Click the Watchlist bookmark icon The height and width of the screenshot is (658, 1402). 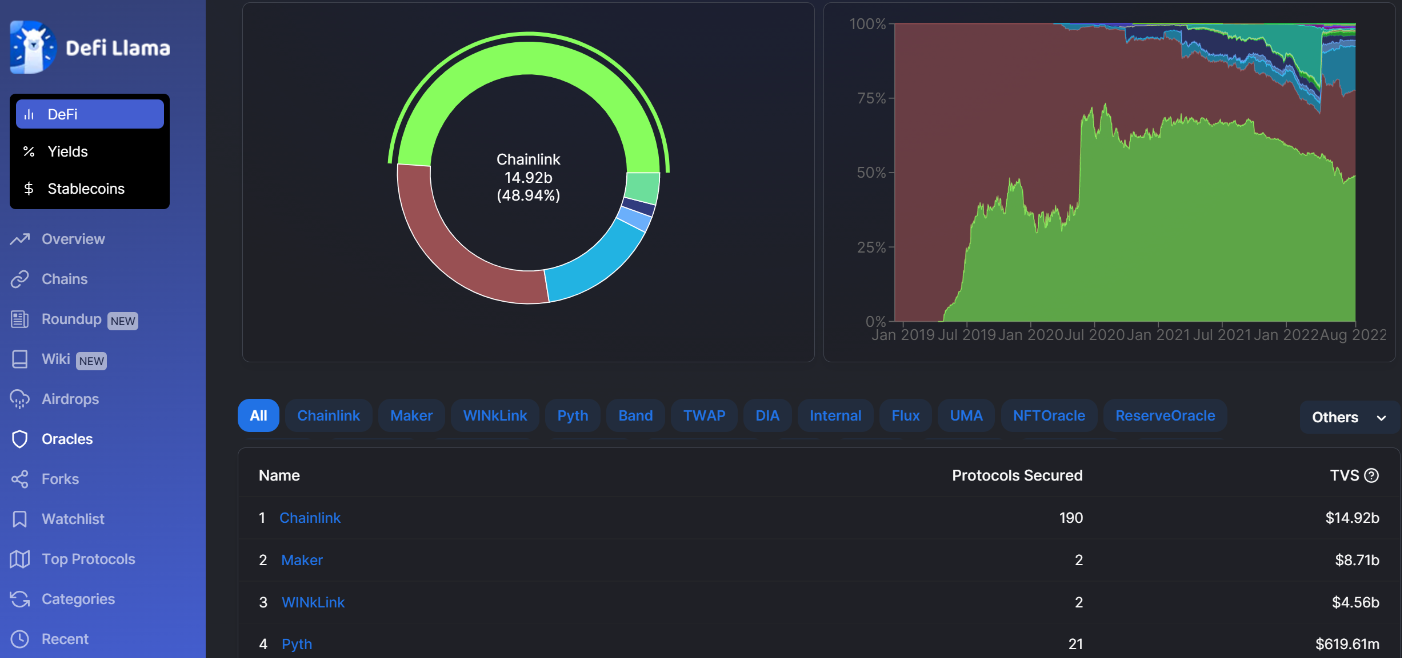tap(20, 519)
